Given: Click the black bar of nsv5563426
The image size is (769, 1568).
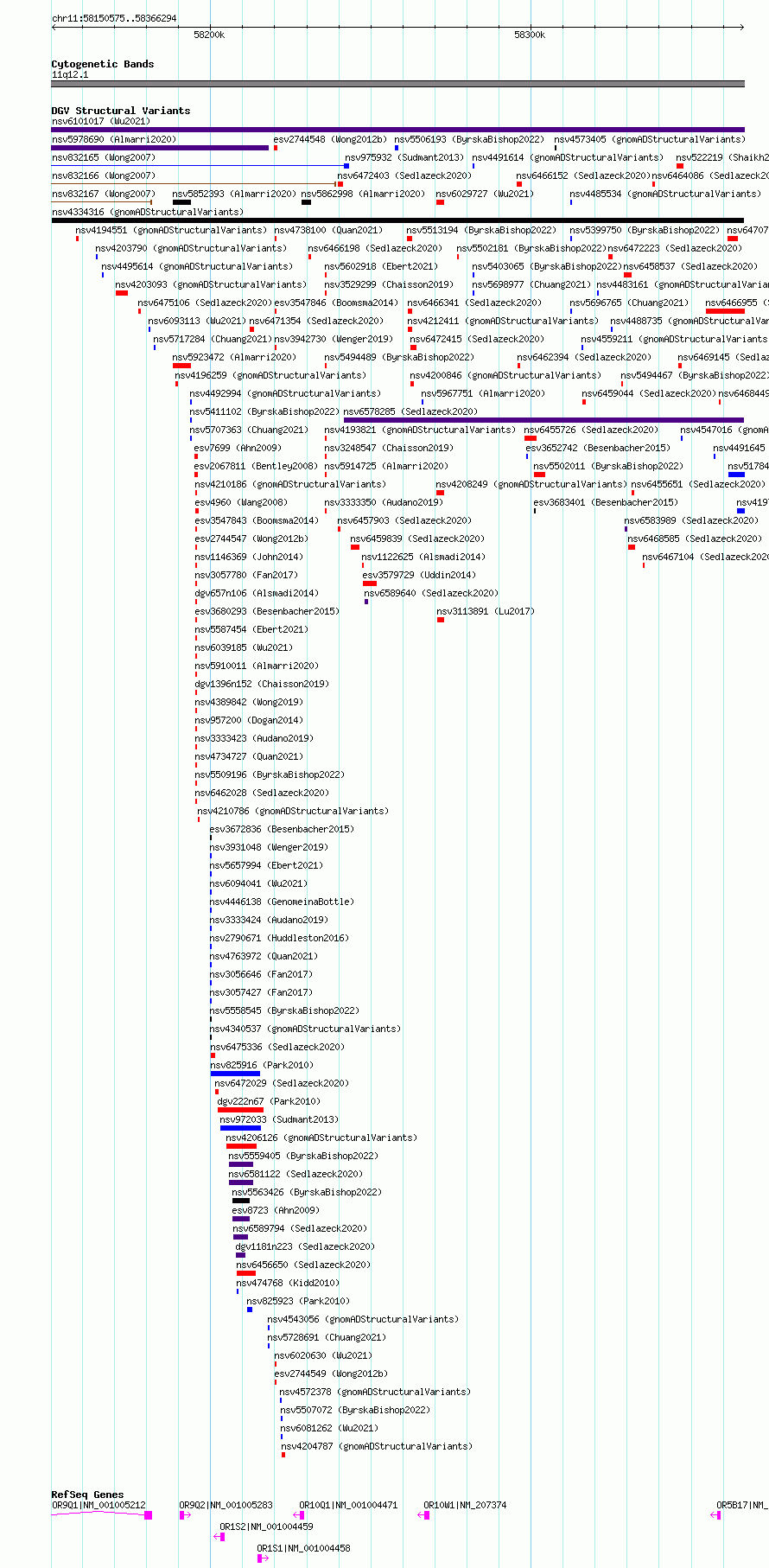Looking at the screenshot, I should click(241, 1201).
